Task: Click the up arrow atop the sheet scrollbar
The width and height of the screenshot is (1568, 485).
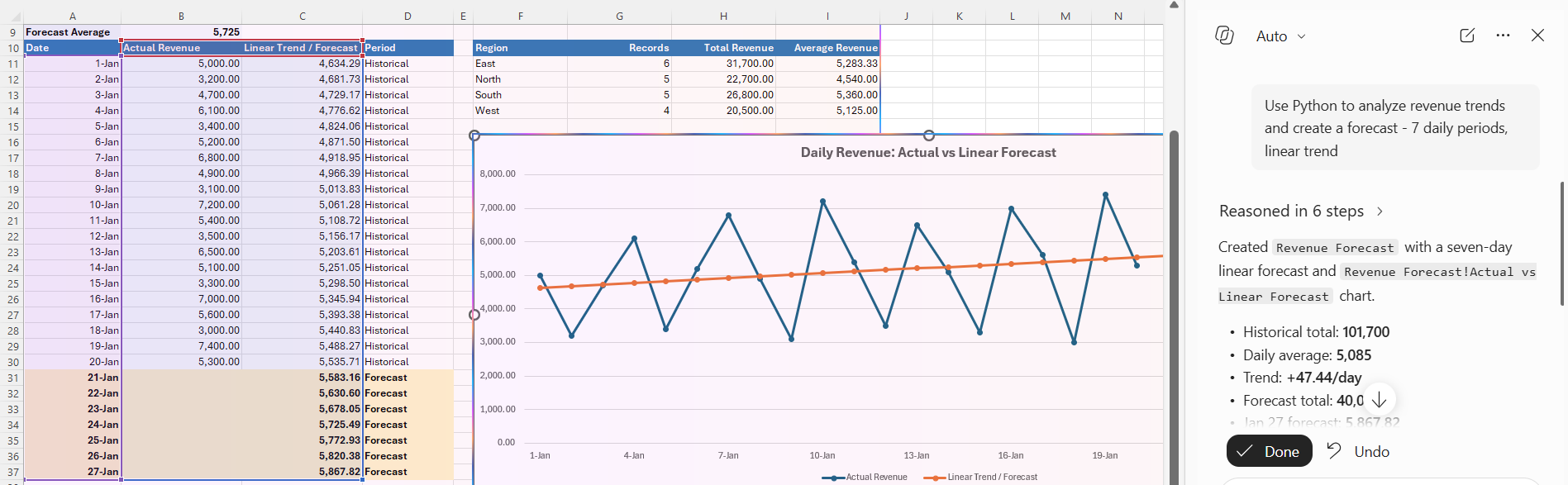Action: click(1174, 5)
